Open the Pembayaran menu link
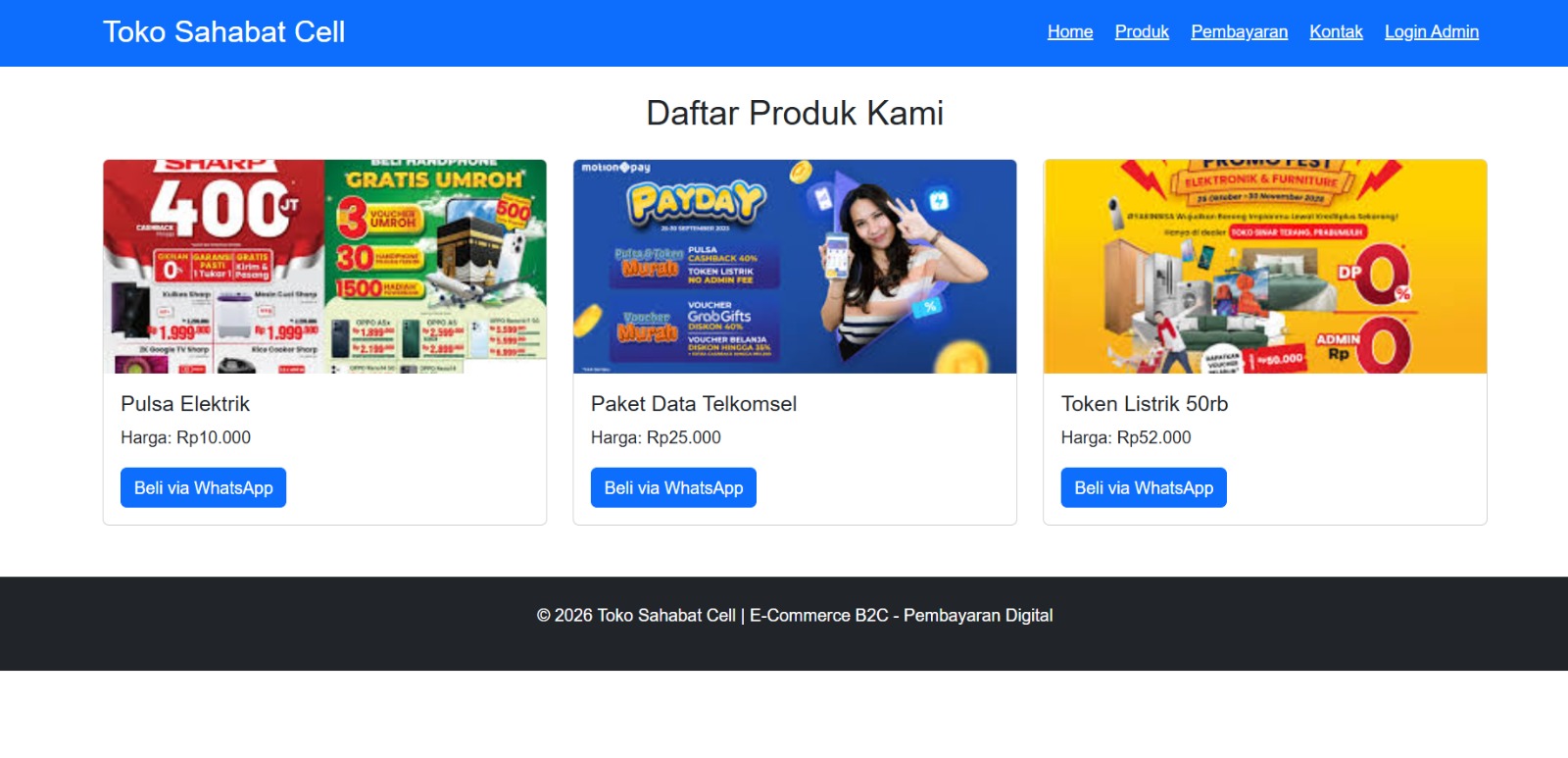Image resolution: width=1568 pixels, height=758 pixels. [1239, 31]
